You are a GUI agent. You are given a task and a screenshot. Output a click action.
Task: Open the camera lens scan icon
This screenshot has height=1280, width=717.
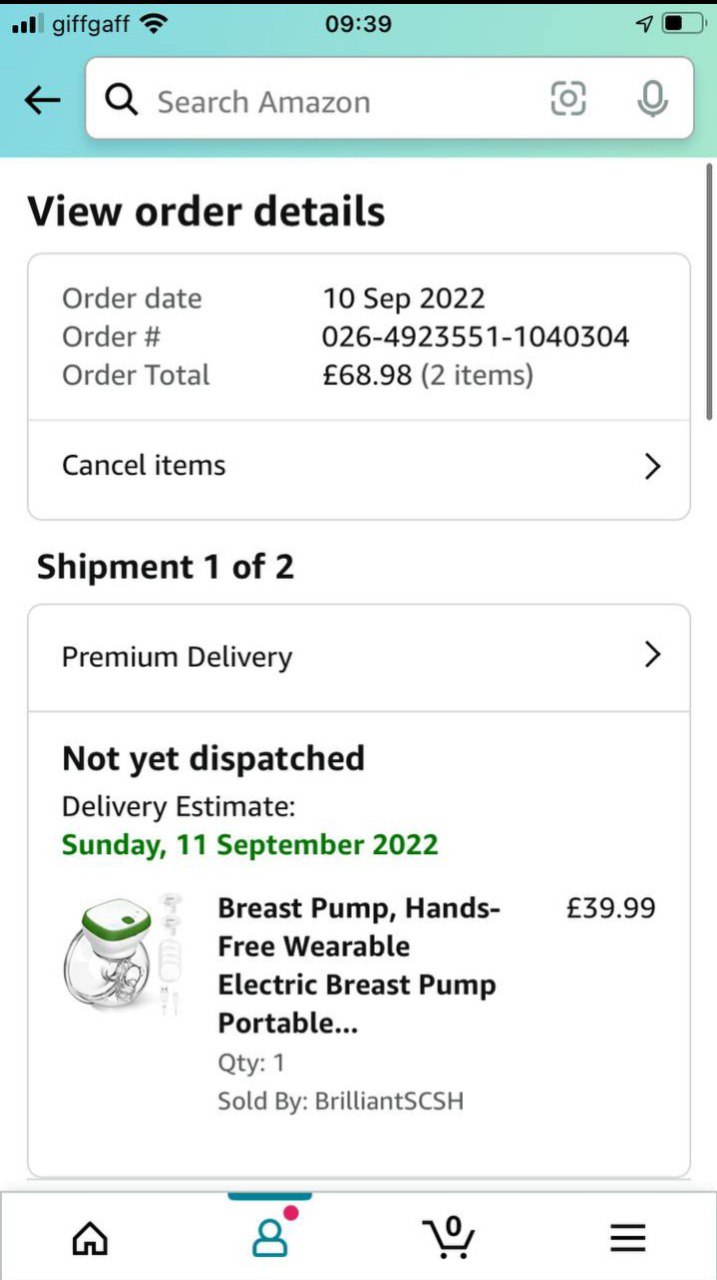click(x=568, y=99)
